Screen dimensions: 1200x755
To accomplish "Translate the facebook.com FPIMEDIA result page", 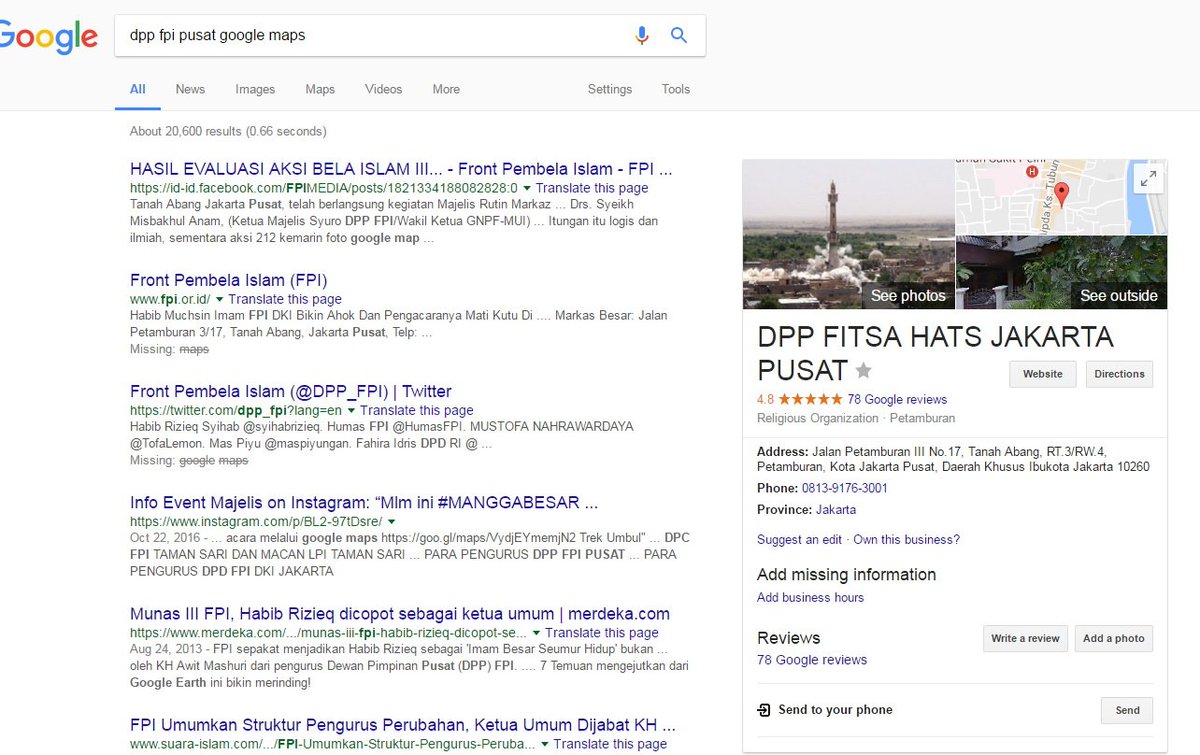I will [592, 188].
